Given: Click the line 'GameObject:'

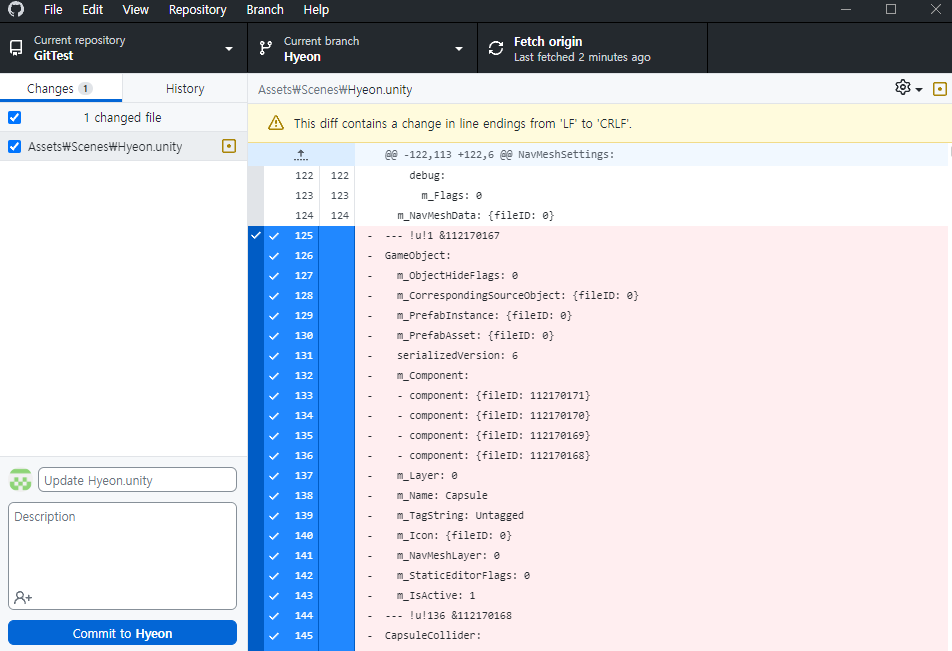Looking at the screenshot, I should coord(418,256).
